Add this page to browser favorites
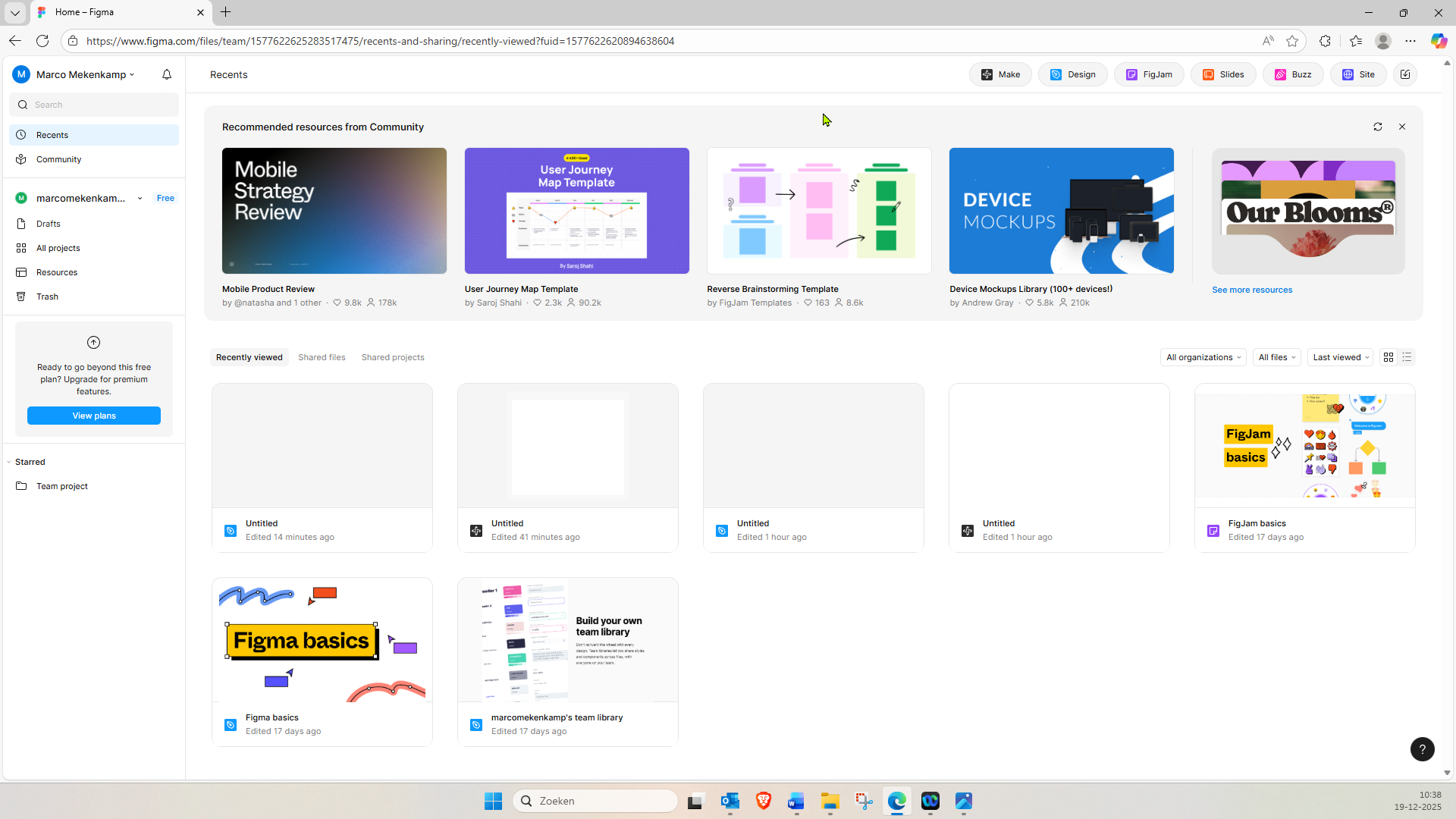The image size is (1456, 819). coord(1292,41)
